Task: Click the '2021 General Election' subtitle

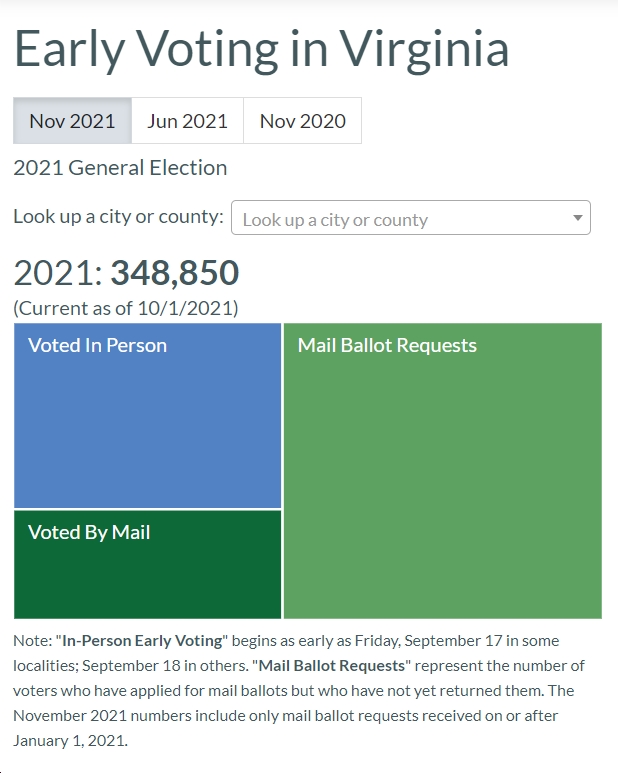Action: pos(120,168)
